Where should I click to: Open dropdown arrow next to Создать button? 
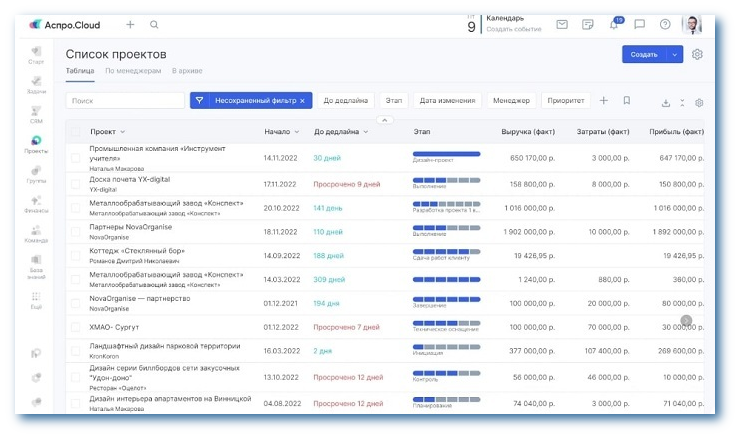[x=676, y=55]
